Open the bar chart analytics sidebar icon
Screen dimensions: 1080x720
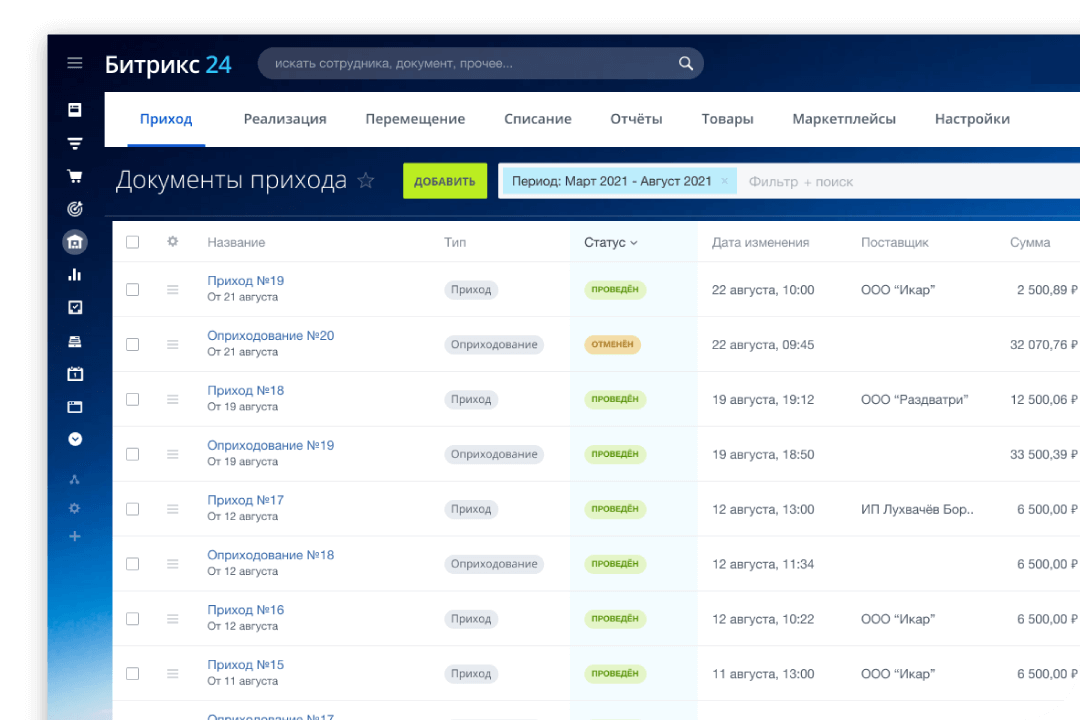[75, 274]
